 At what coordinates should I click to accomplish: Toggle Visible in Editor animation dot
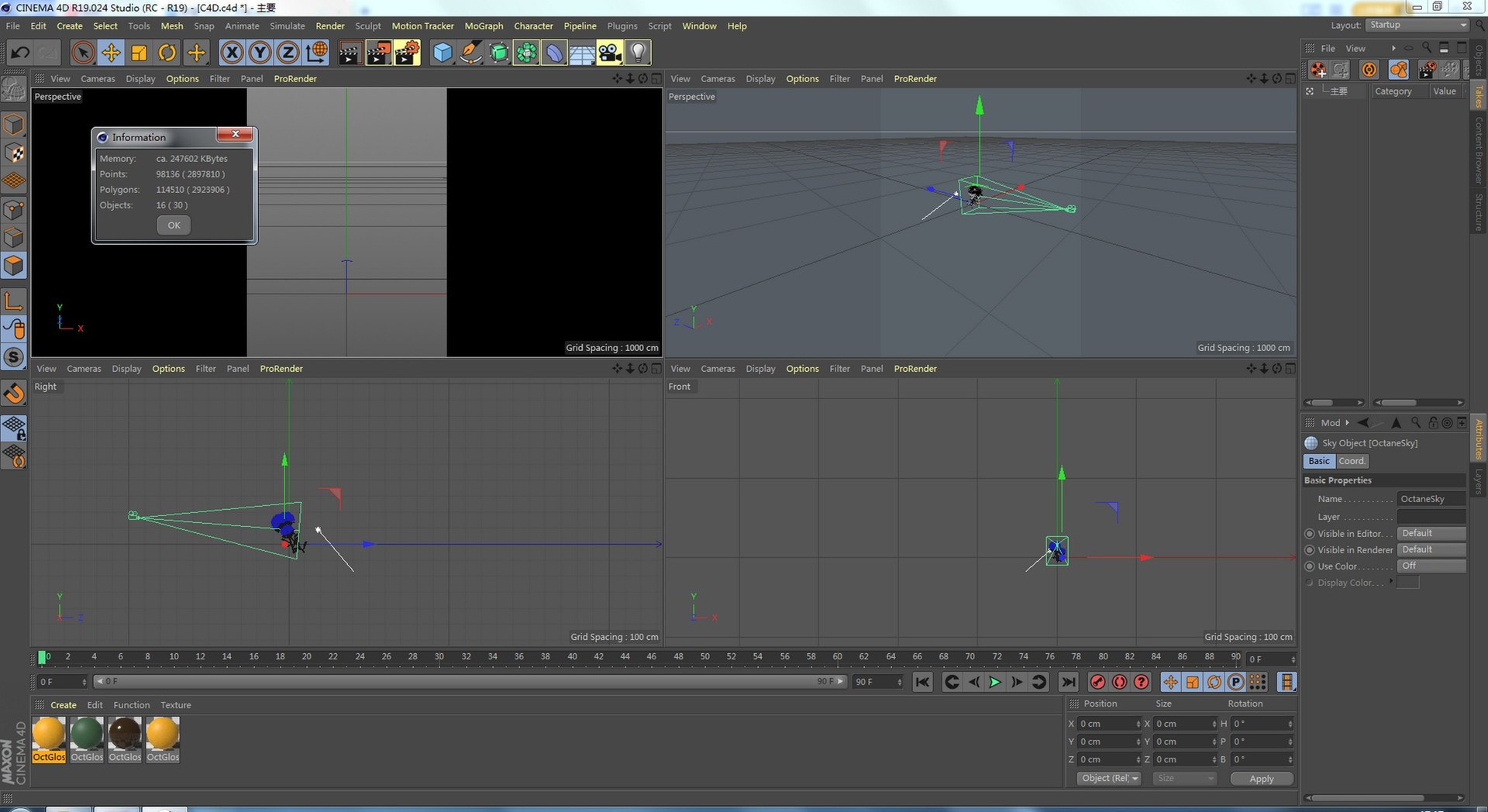pos(1310,534)
